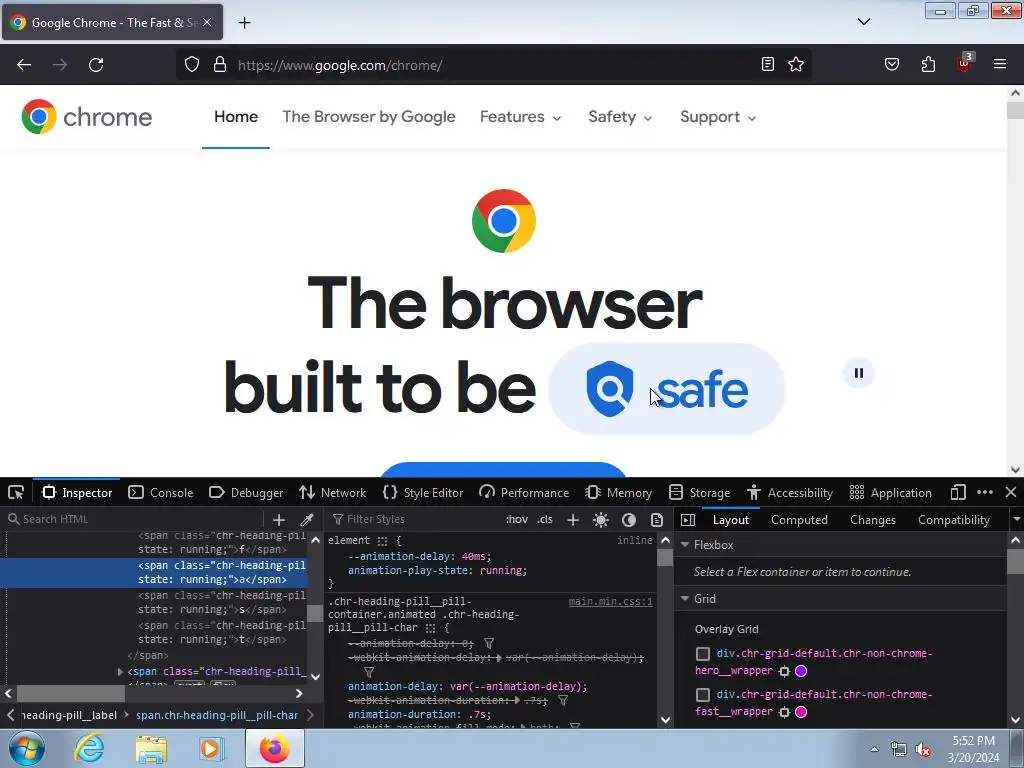Open the Application panel

click(891, 492)
